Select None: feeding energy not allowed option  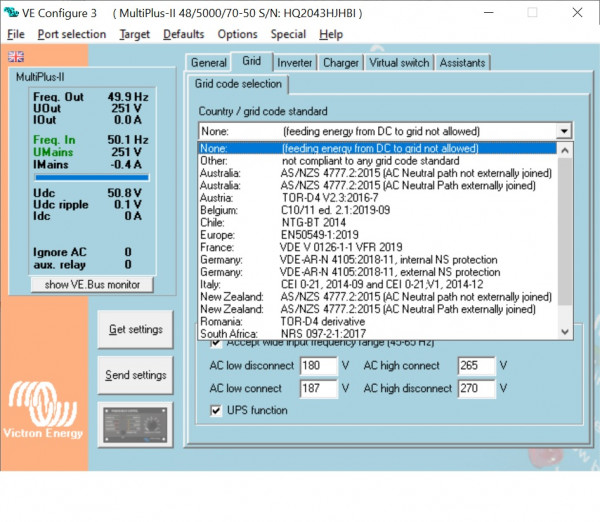[378, 148]
